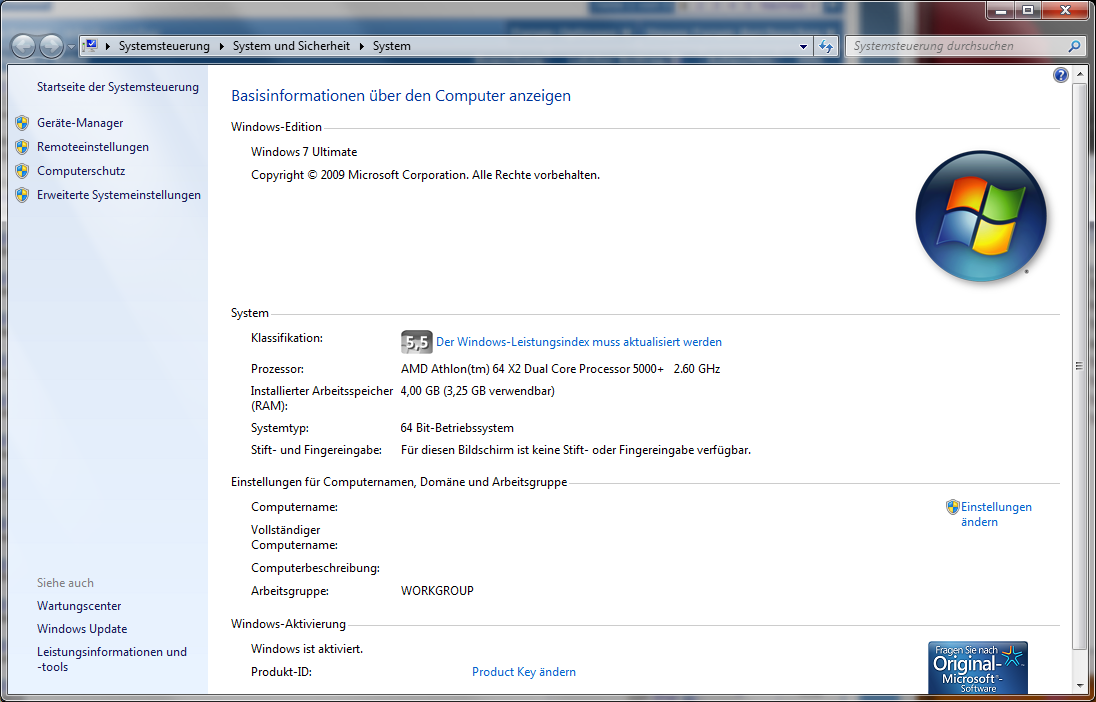
Task: Click the shield icon beside Remoteeinstellungen
Action: (22, 147)
